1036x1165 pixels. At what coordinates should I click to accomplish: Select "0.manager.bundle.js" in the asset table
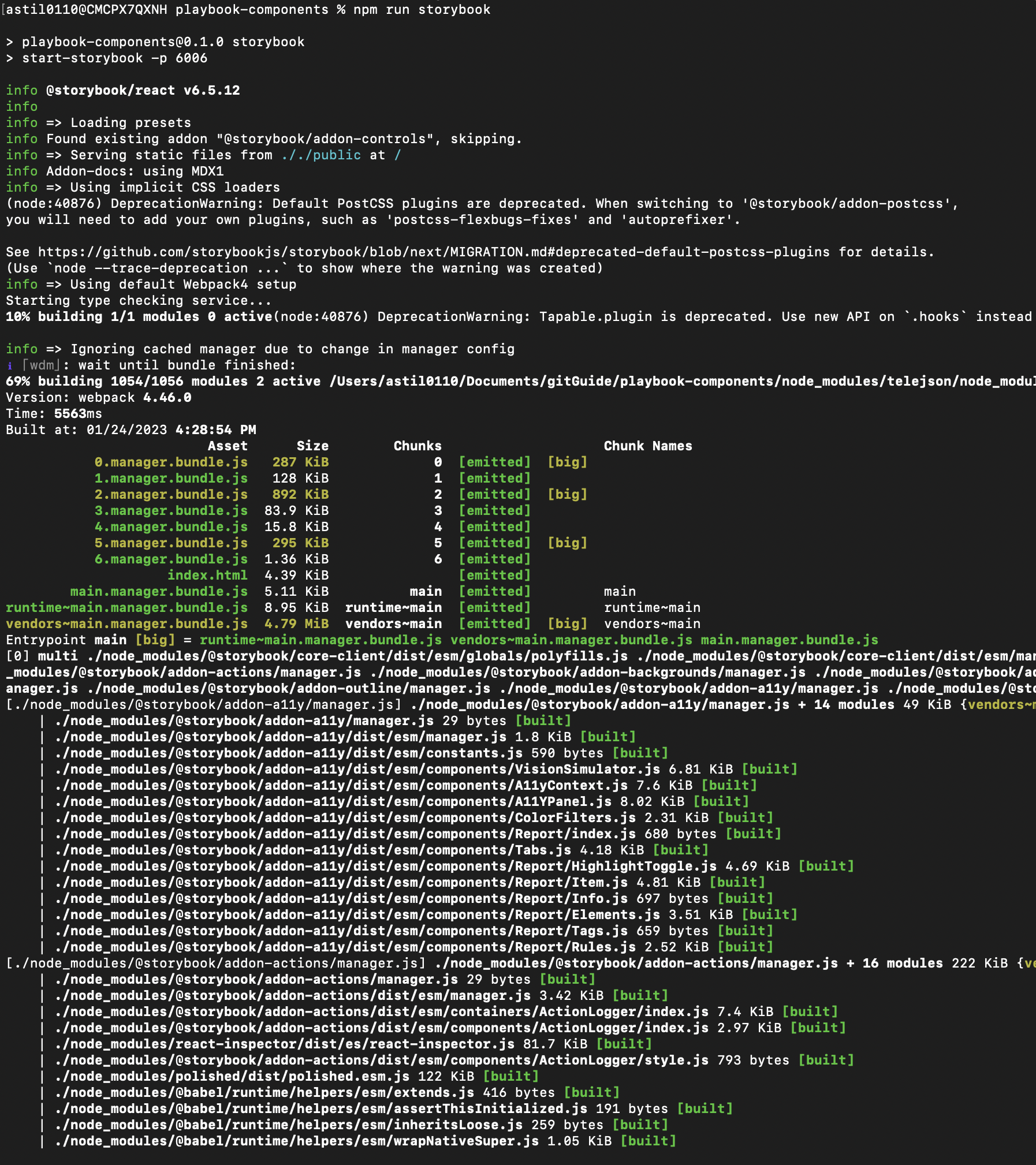click(171, 462)
